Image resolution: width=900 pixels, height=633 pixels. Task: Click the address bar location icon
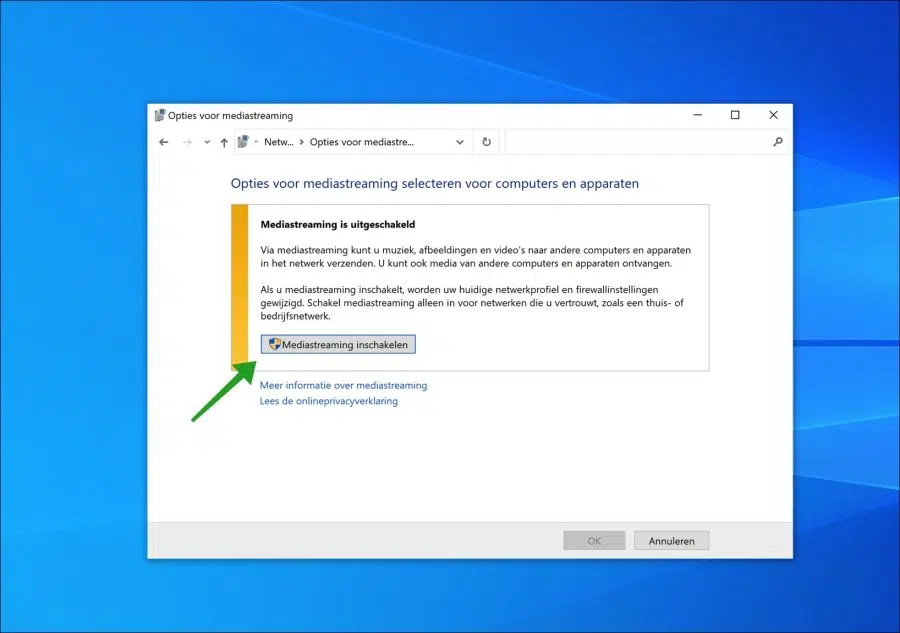243,141
